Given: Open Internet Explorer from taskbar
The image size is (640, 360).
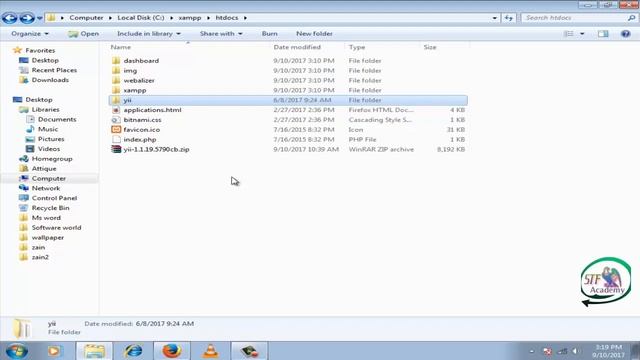Looking at the screenshot, I should [133, 351].
